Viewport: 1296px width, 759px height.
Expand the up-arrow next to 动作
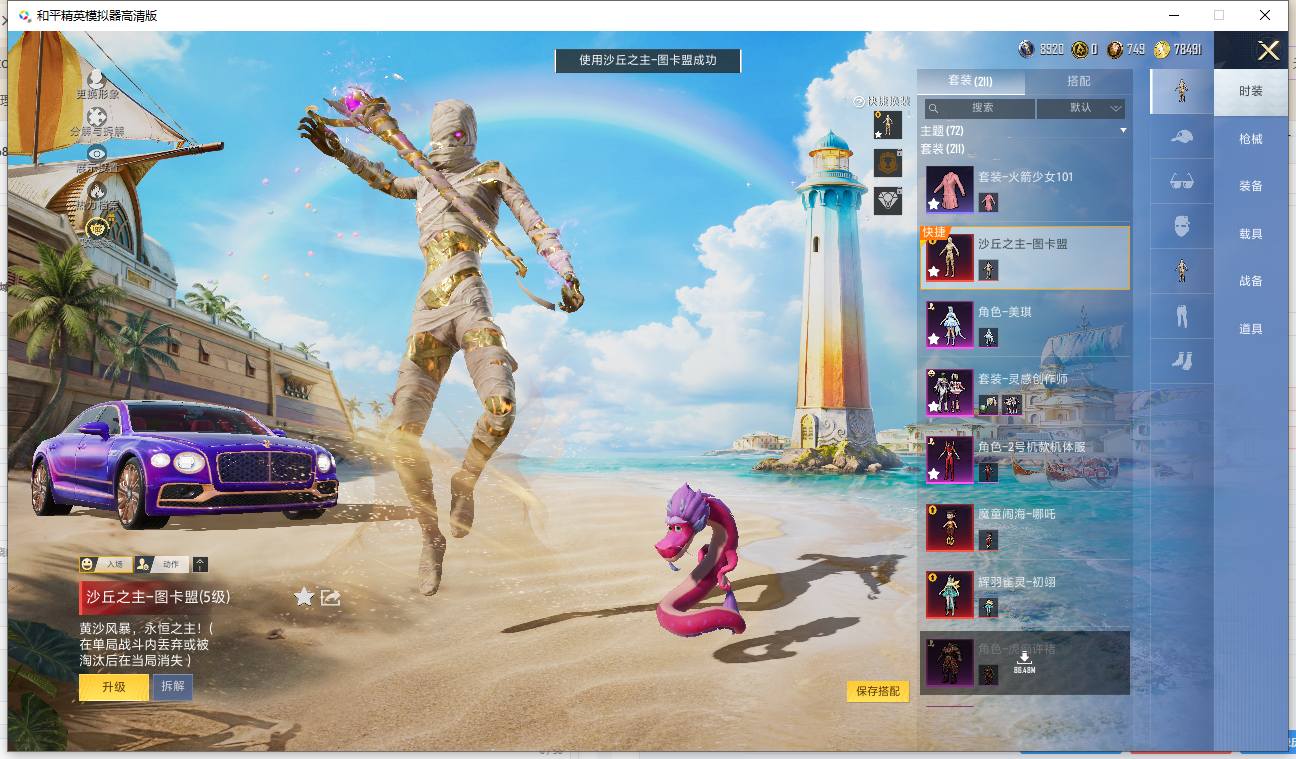(x=200, y=564)
